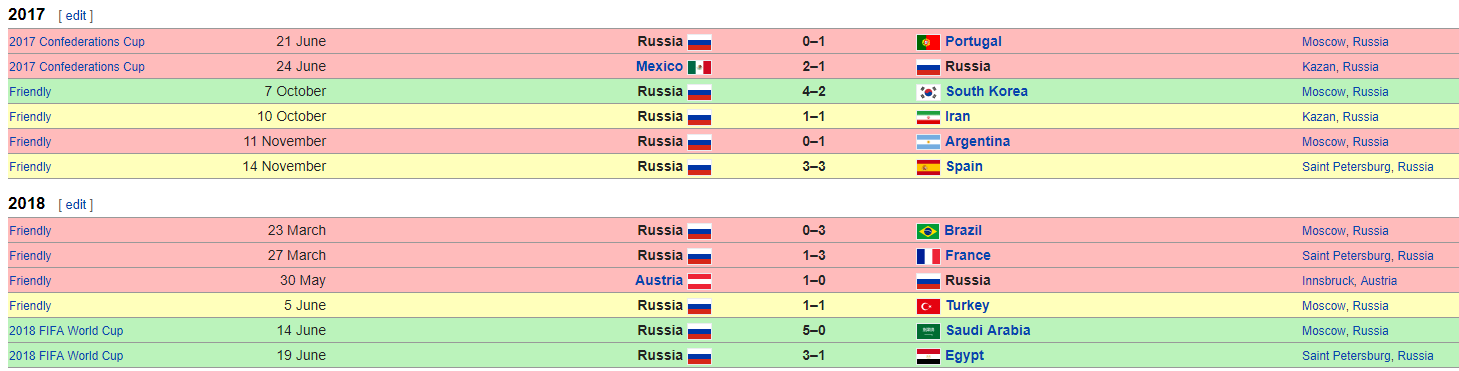Click the Austria flag icon

pyautogui.click(x=699, y=281)
